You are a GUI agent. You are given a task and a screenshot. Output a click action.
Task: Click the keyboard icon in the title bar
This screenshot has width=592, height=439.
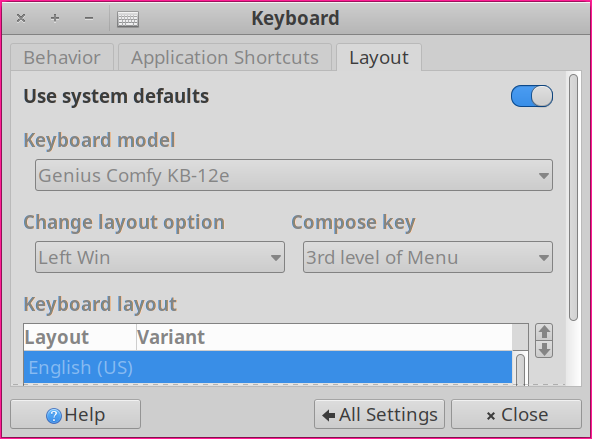click(x=128, y=19)
